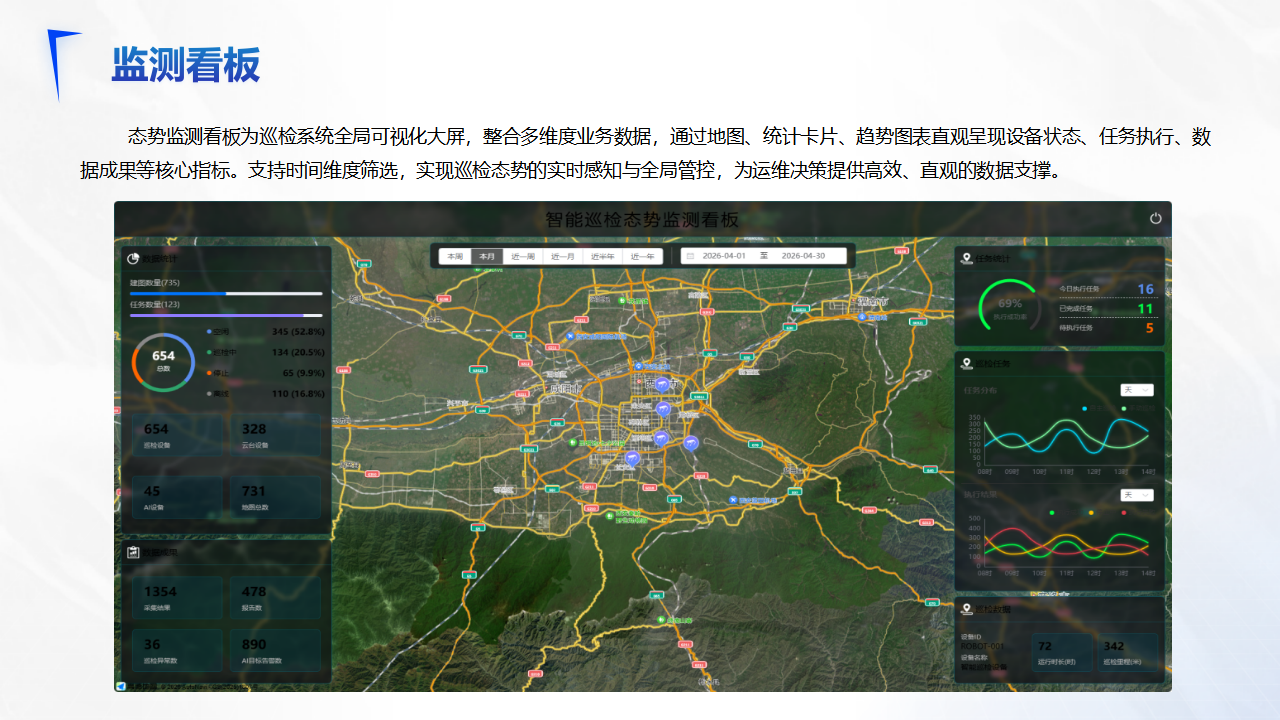Click the 智能巡检态势监测看板 dashboard title
This screenshot has width=1280, height=720.
[642, 219]
